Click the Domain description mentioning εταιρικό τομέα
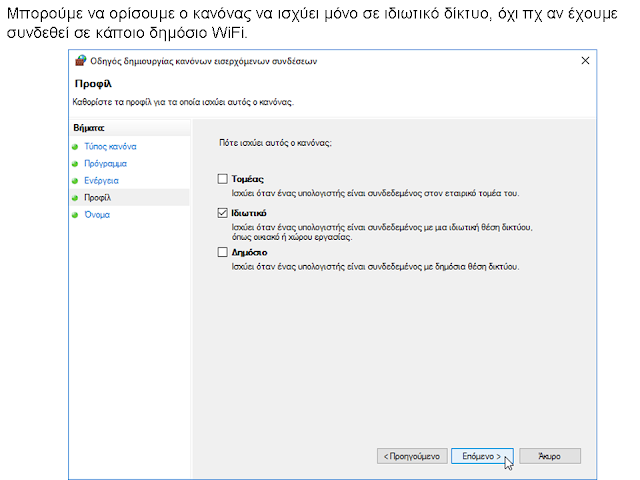The width and height of the screenshot is (640, 480). click(x=375, y=193)
